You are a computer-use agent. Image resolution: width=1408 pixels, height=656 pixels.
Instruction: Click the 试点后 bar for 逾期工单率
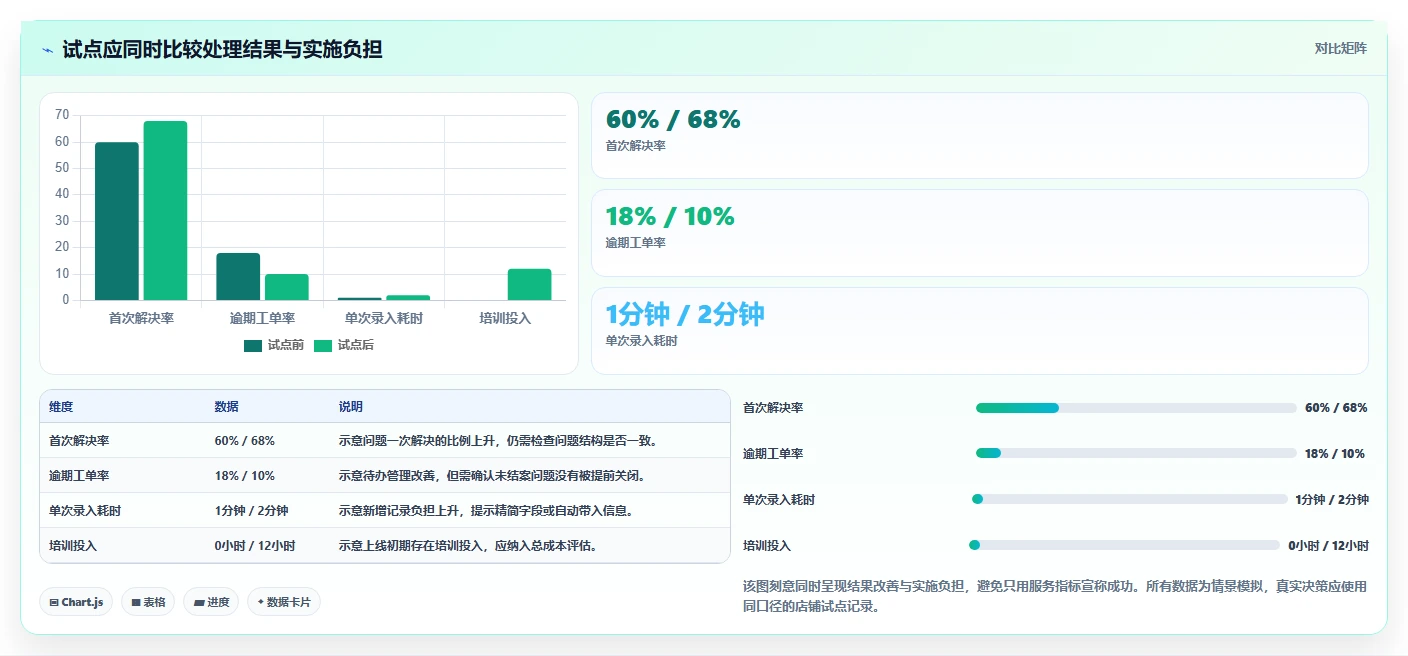pyautogui.click(x=286, y=287)
